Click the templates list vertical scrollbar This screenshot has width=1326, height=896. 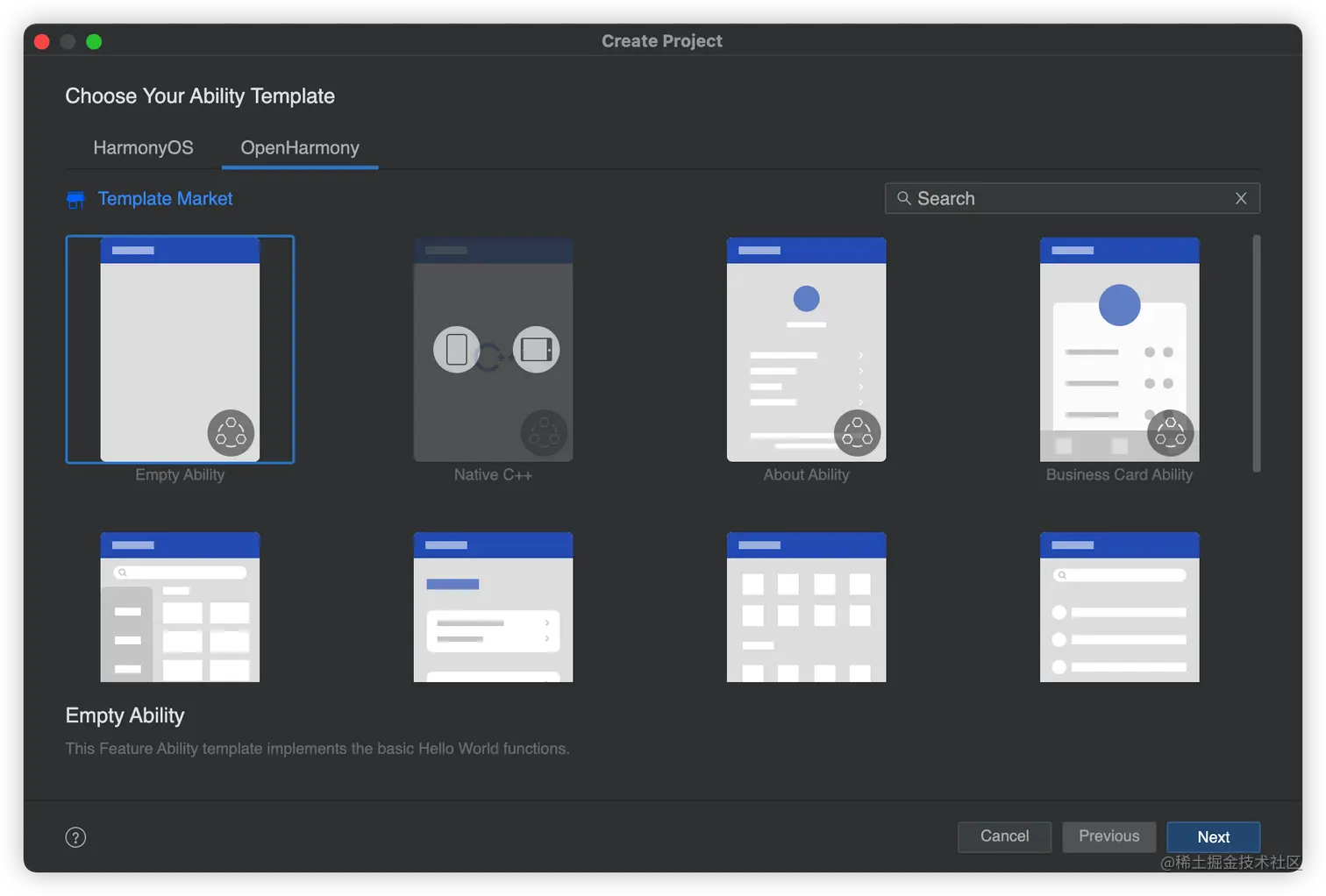pyautogui.click(x=1257, y=353)
